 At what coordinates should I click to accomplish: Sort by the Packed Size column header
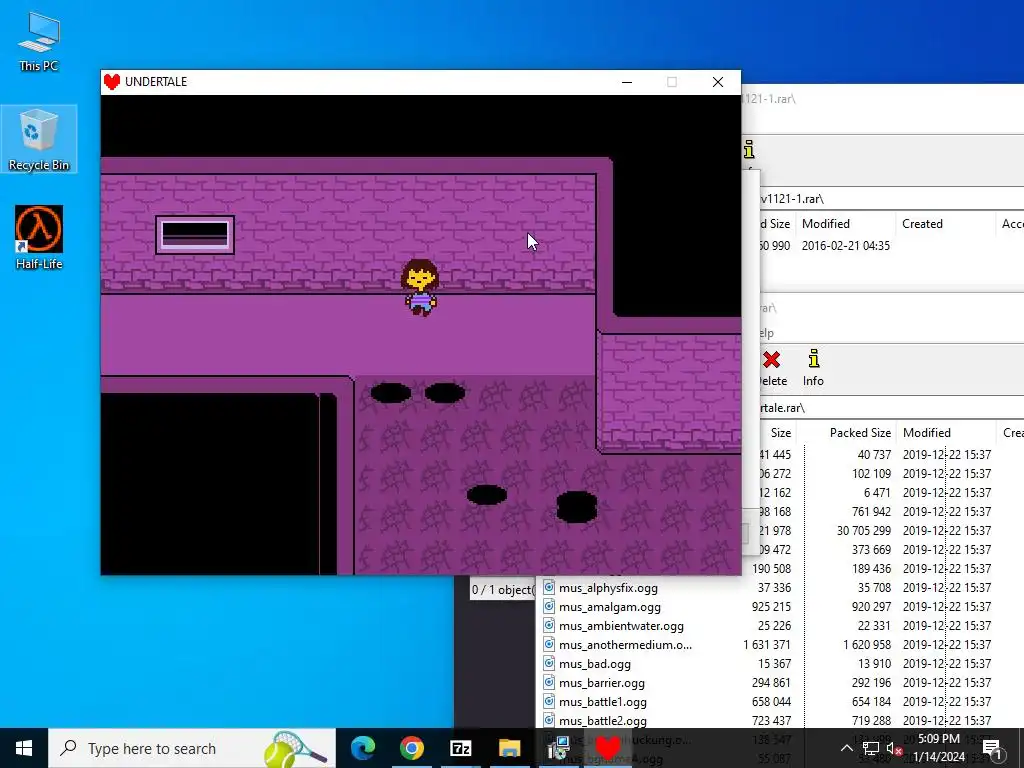tap(860, 432)
